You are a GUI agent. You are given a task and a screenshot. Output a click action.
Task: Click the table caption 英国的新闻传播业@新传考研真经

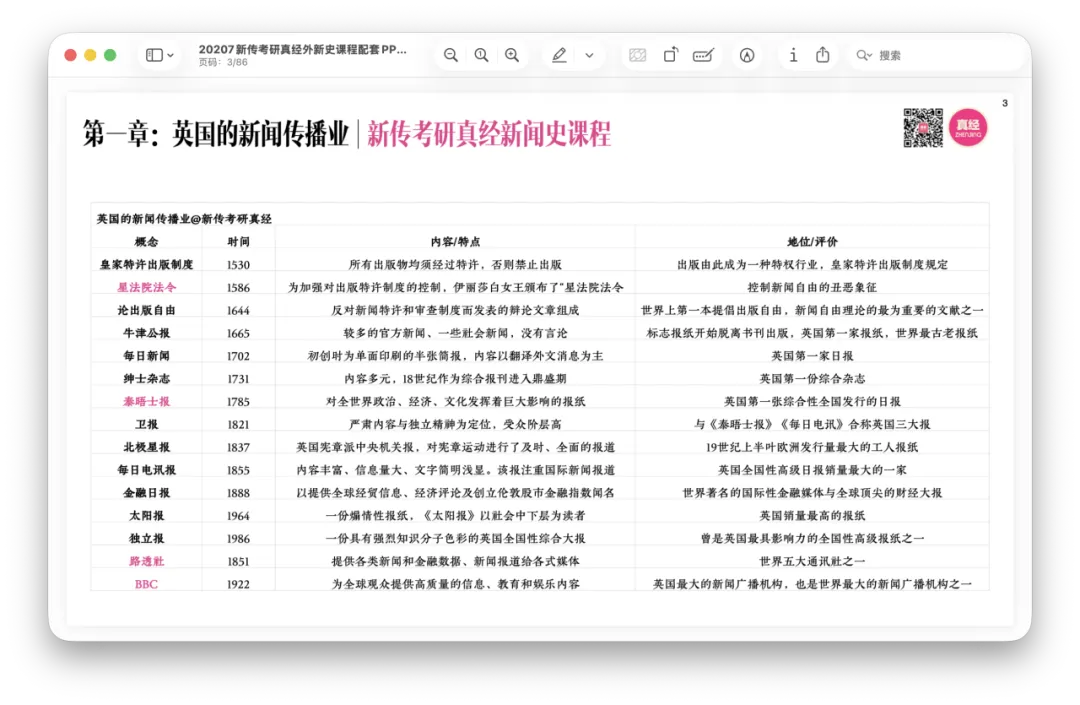coord(184,219)
